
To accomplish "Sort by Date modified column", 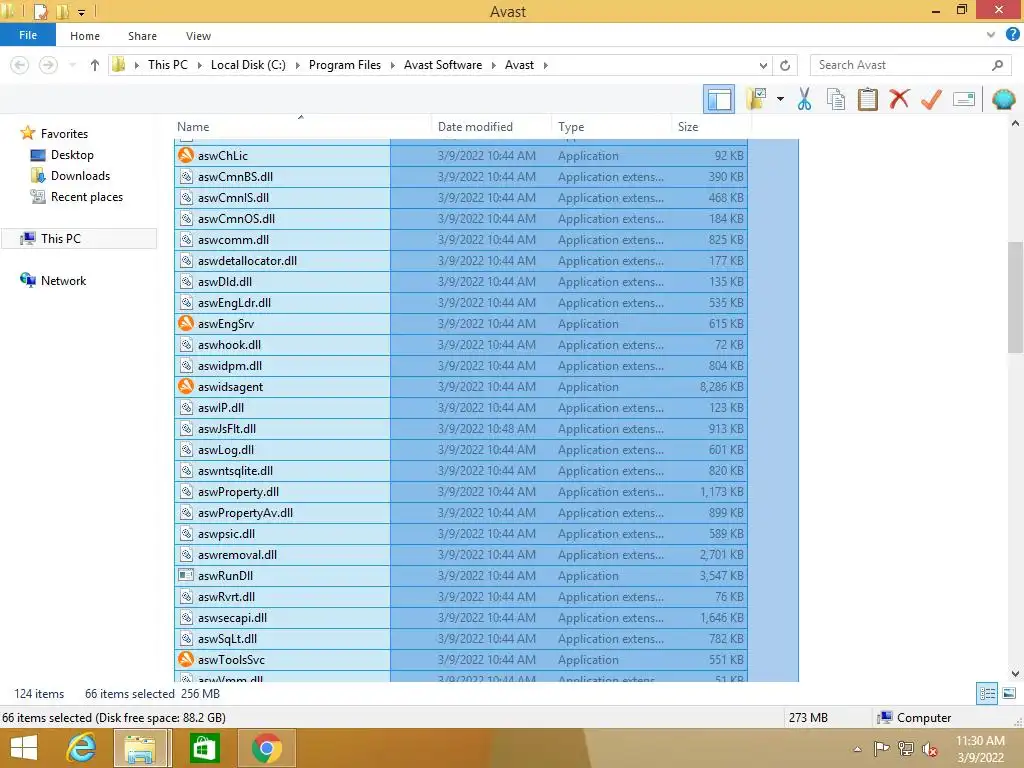I will [475, 127].
